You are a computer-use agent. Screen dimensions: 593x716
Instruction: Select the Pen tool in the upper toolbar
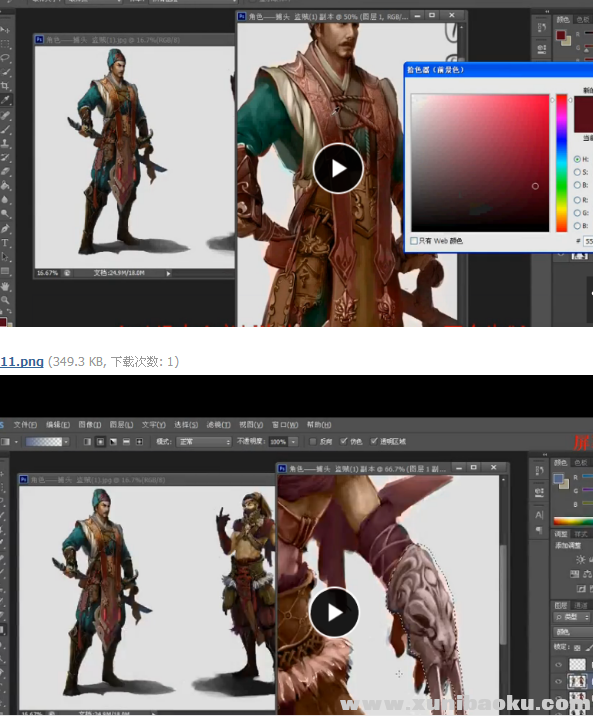pyautogui.click(x=5, y=228)
